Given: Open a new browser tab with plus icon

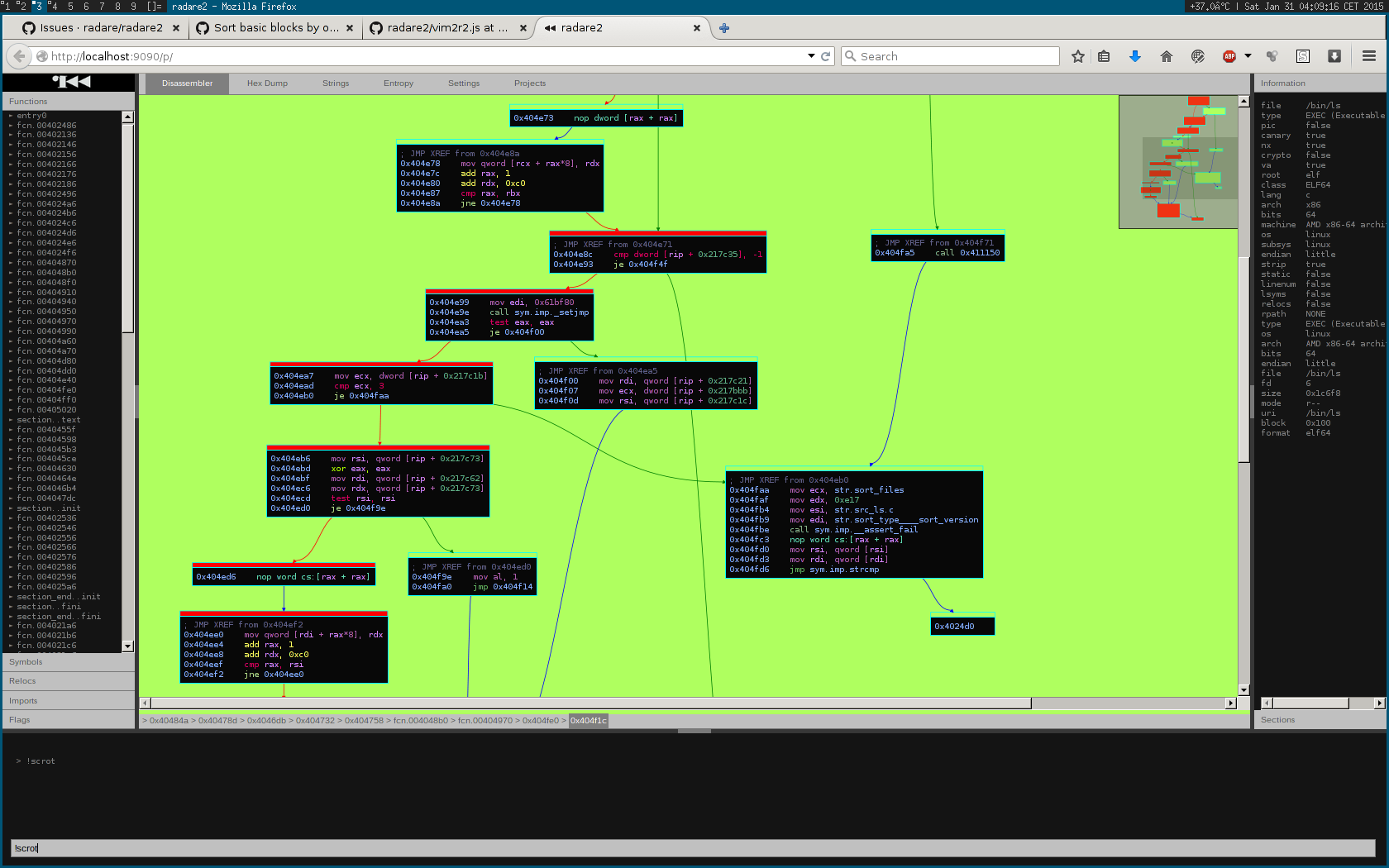Looking at the screenshot, I should (x=724, y=28).
